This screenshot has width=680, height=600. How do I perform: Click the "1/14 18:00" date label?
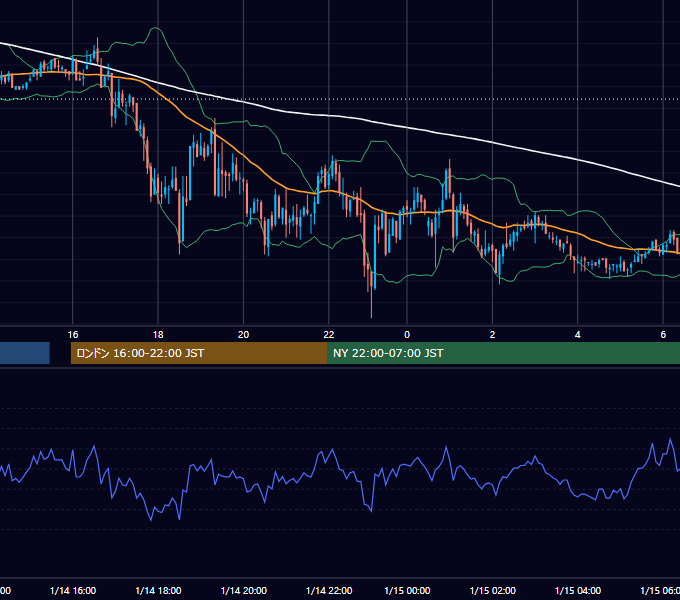pos(158,590)
